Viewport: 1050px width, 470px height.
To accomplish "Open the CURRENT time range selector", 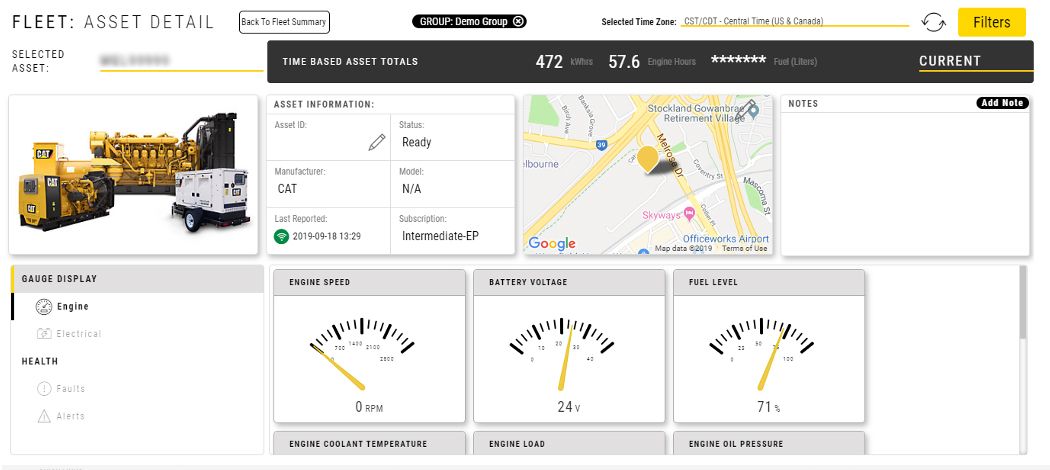I will pos(973,61).
